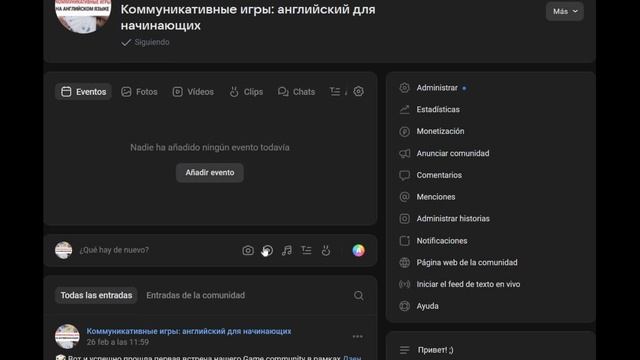The image size is (640, 360).
Task: Click the live feed broadcast icon
Action: (x=404, y=284)
